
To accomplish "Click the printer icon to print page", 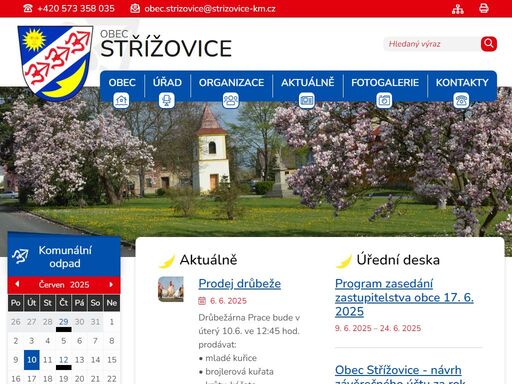I will pos(484,8).
